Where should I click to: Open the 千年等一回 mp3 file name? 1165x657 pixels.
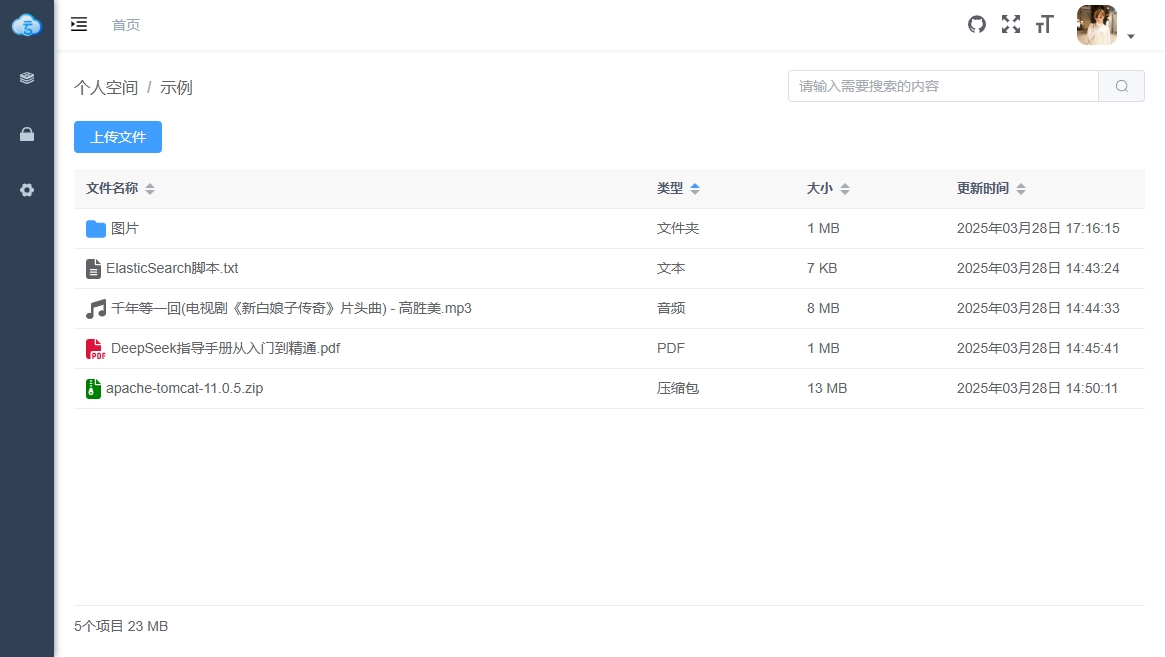point(291,308)
